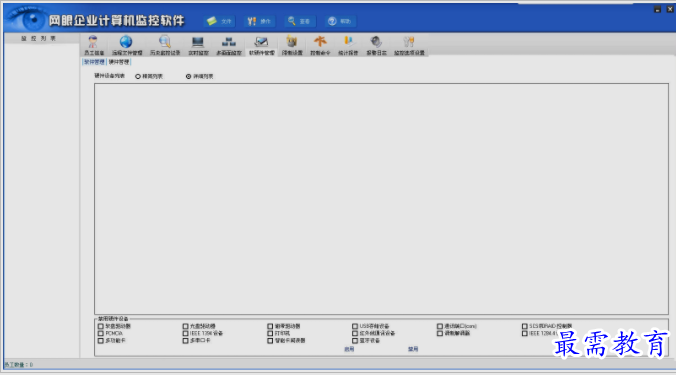Open control commands orange icon
Viewport: 676px width, 375px height.
pyautogui.click(x=320, y=46)
